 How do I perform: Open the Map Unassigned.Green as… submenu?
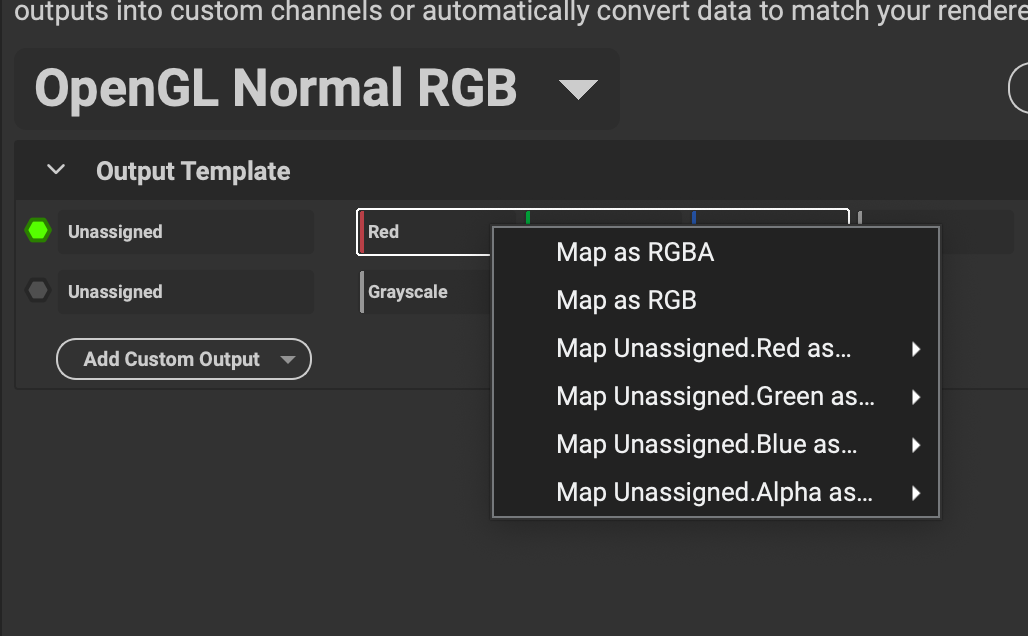coord(716,396)
